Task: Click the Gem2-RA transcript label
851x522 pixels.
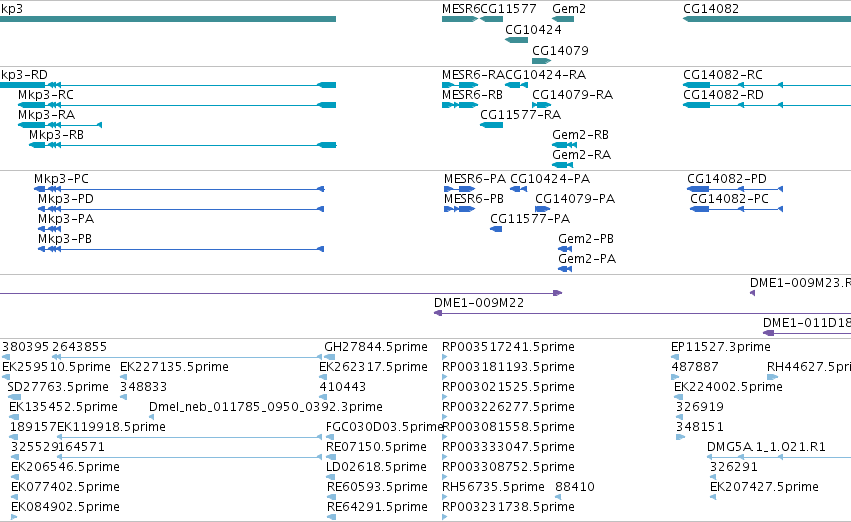Action: 581,155
